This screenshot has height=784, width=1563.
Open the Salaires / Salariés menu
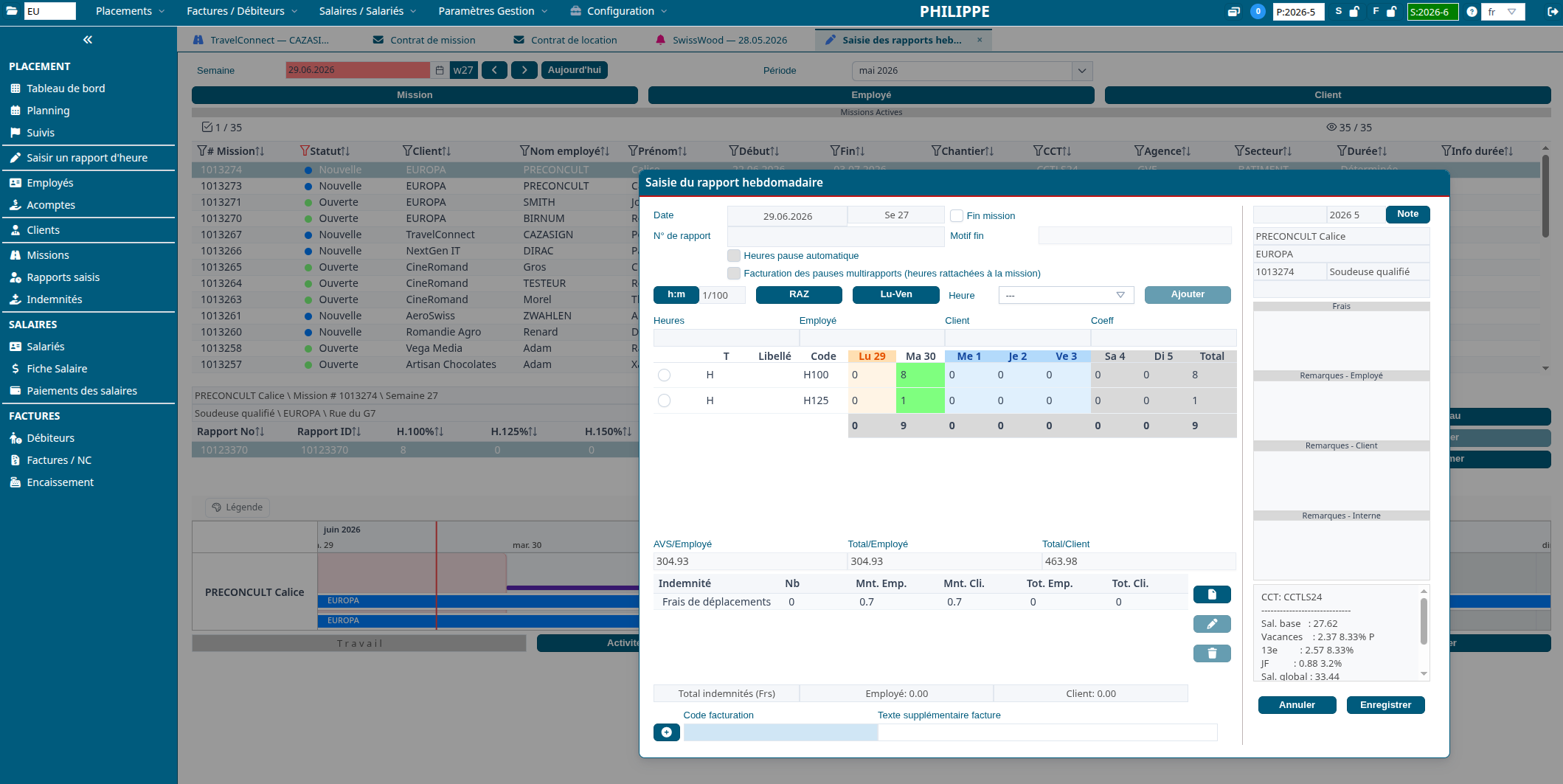[367, 11]
